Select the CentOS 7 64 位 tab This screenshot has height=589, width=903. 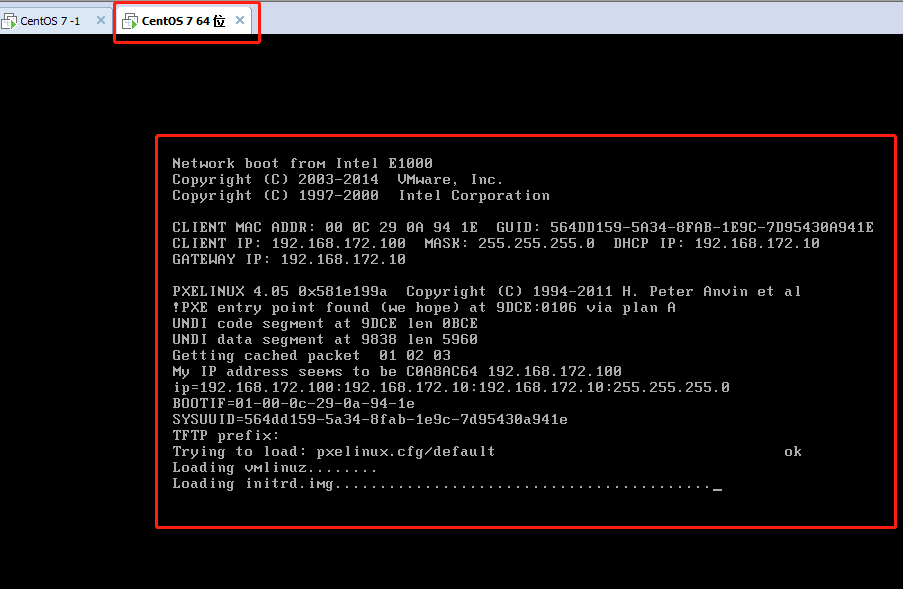point(183,21)
